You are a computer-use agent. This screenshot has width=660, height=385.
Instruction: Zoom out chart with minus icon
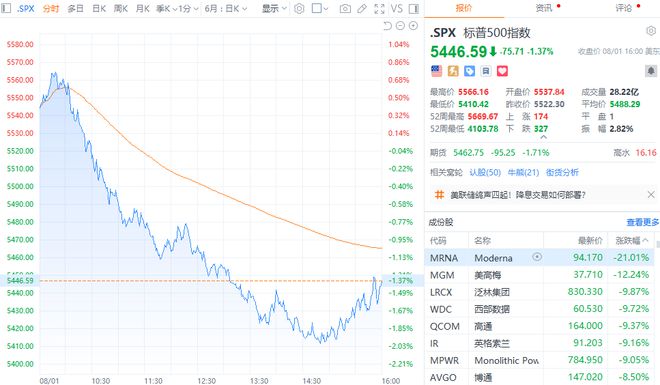(x=400, y=26)
